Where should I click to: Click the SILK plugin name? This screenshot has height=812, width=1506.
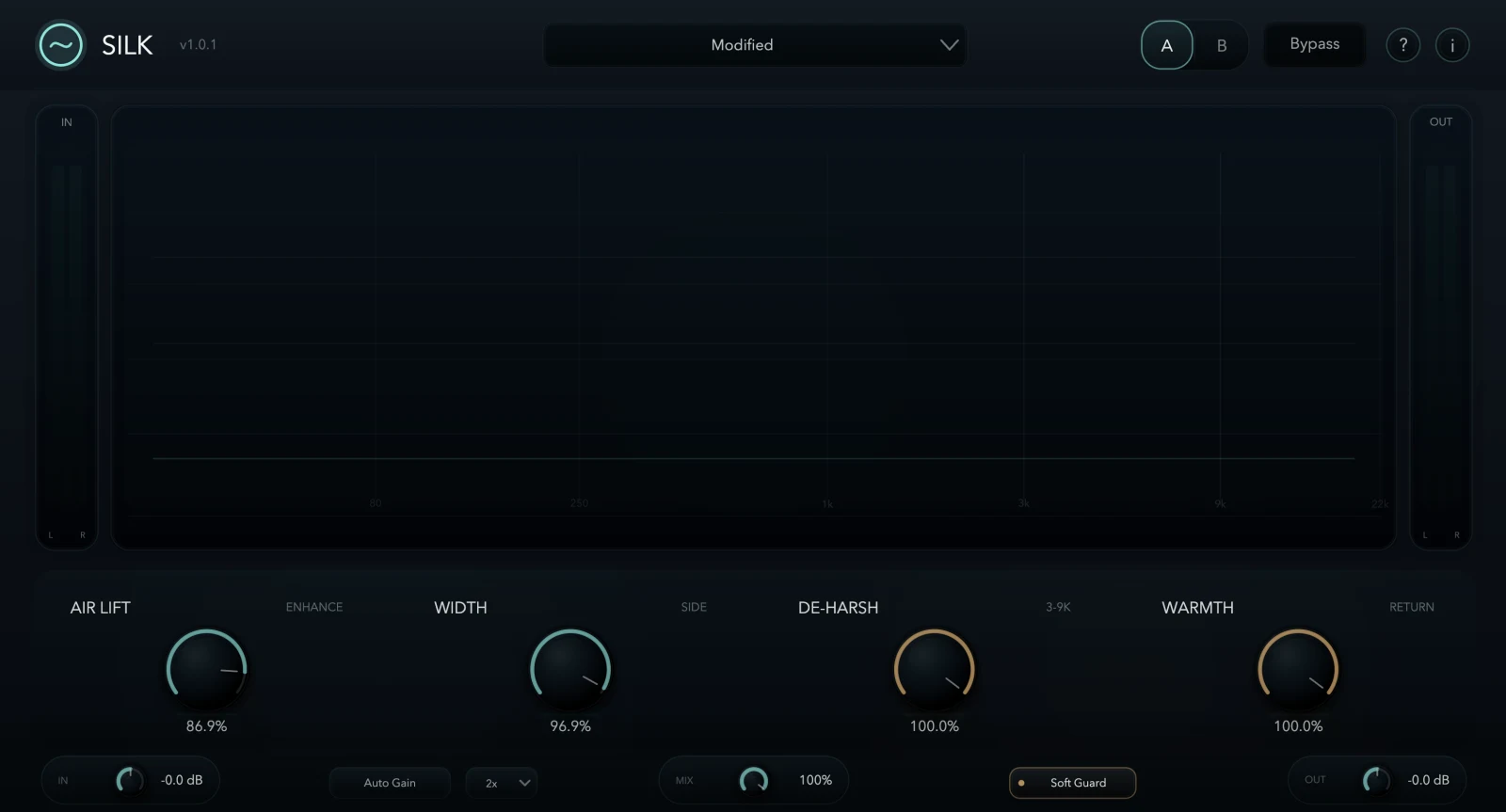pos(127,45)
